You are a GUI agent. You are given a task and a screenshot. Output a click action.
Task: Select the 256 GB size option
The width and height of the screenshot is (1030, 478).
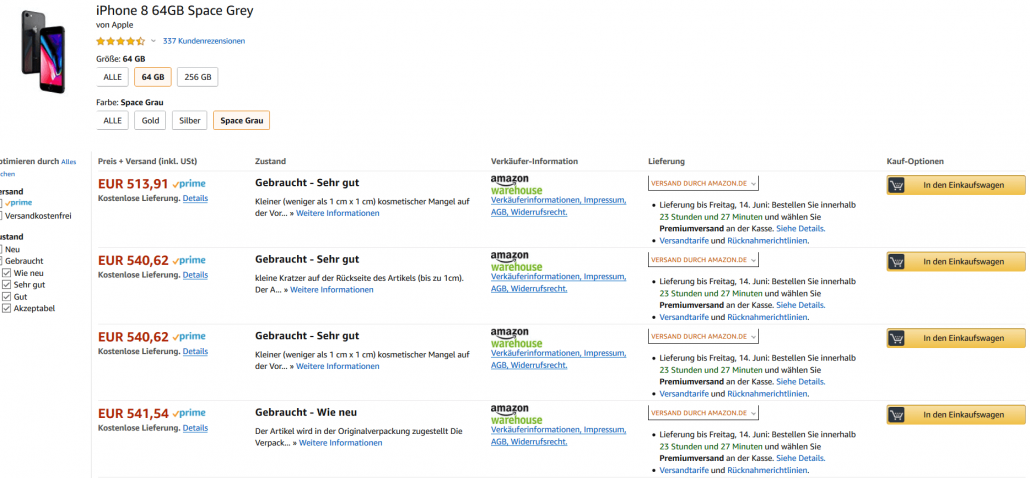197,77
